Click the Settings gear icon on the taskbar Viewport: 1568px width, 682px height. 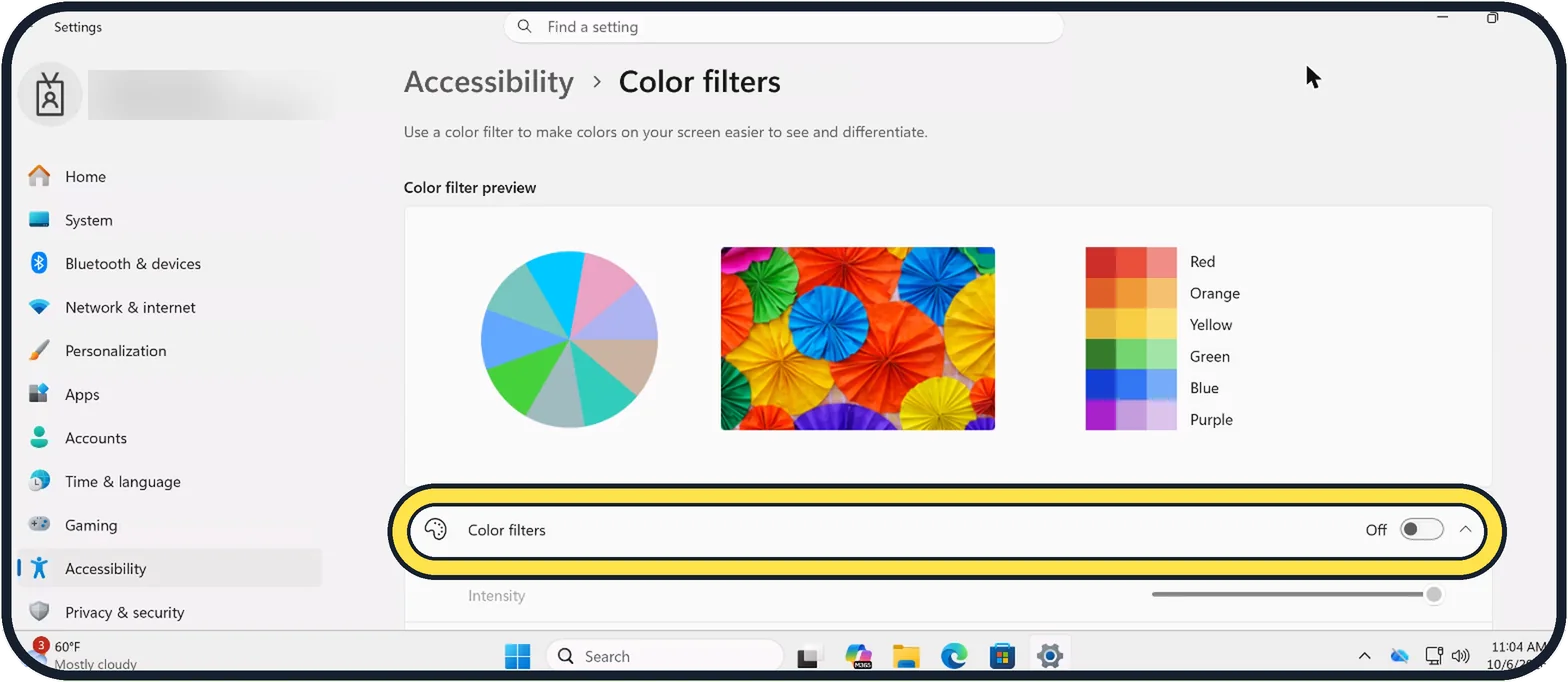pos(1049,656)
